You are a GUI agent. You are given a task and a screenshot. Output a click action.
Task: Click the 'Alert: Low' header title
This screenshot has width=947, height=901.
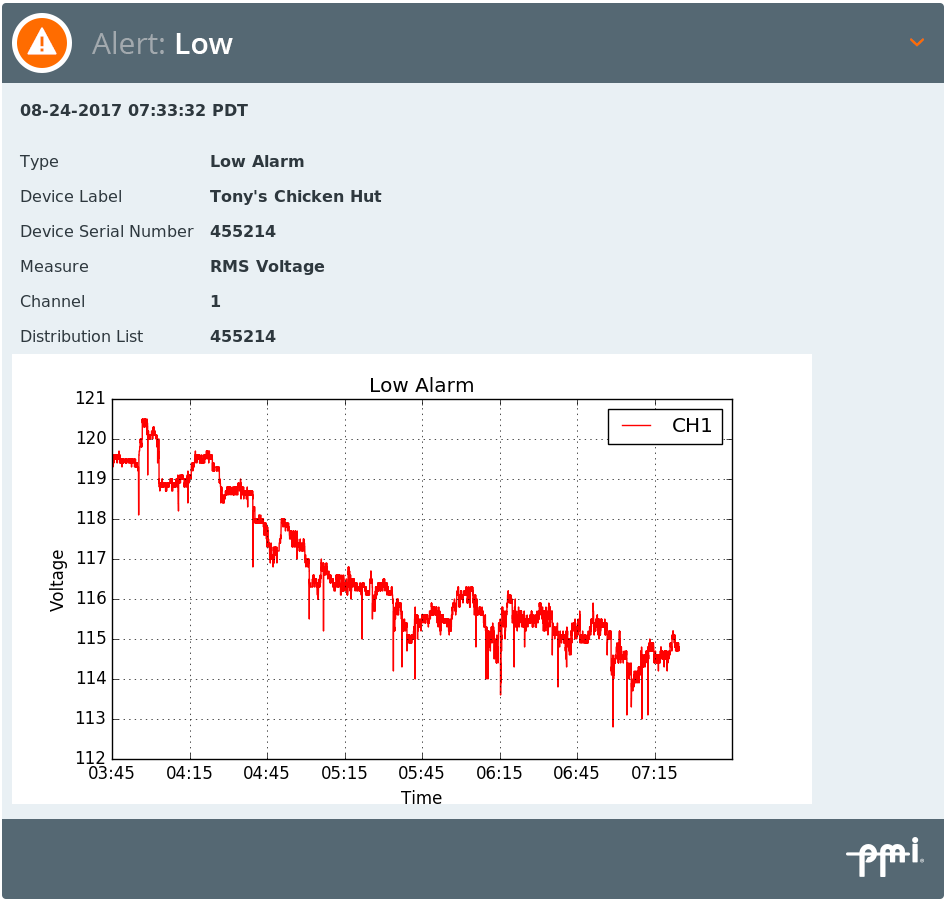tap(162, 44)
